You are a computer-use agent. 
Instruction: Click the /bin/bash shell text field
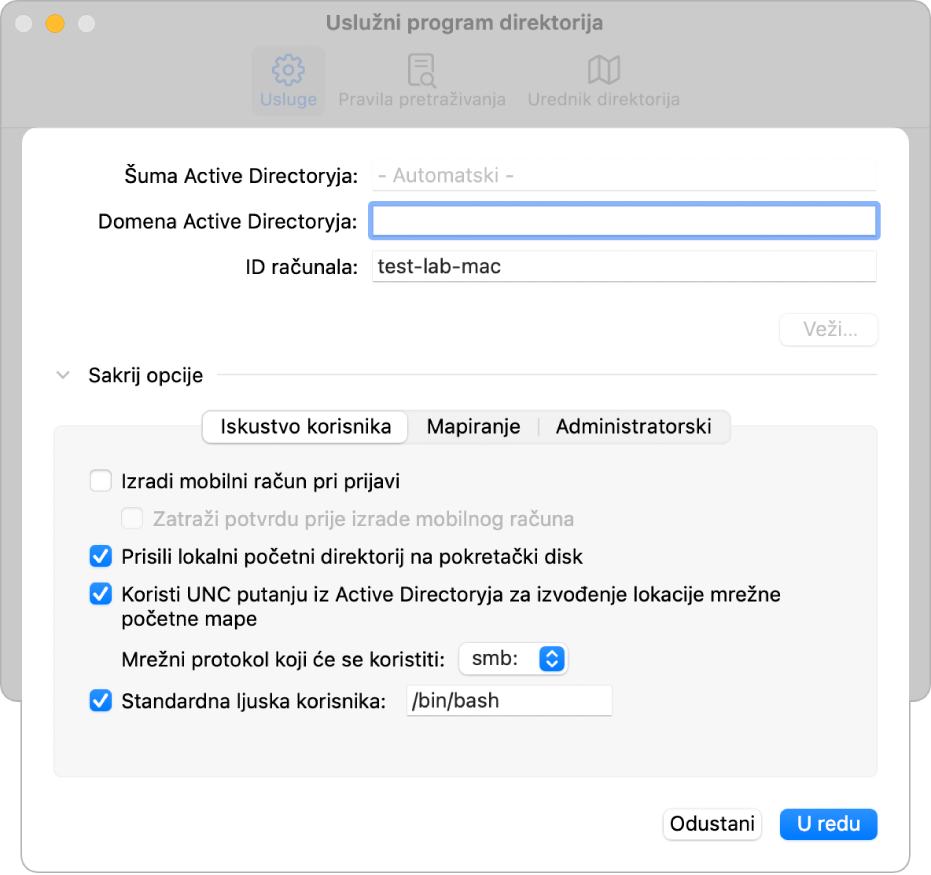point(508,701)
